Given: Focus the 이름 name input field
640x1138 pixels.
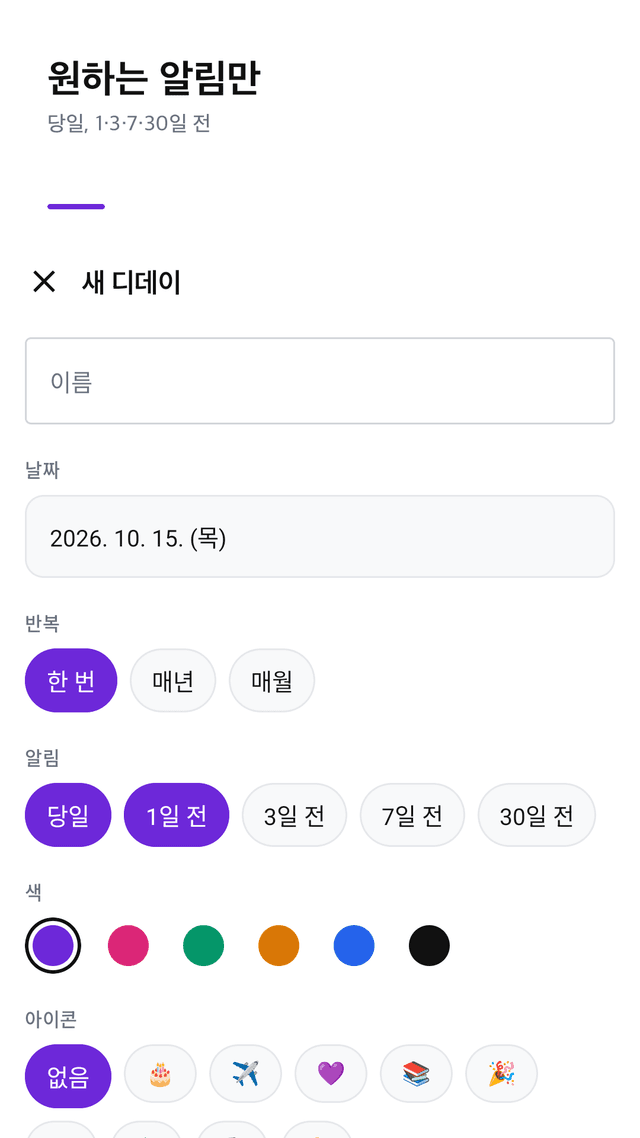Looking at the screenshot, I should tap(320, 381).
